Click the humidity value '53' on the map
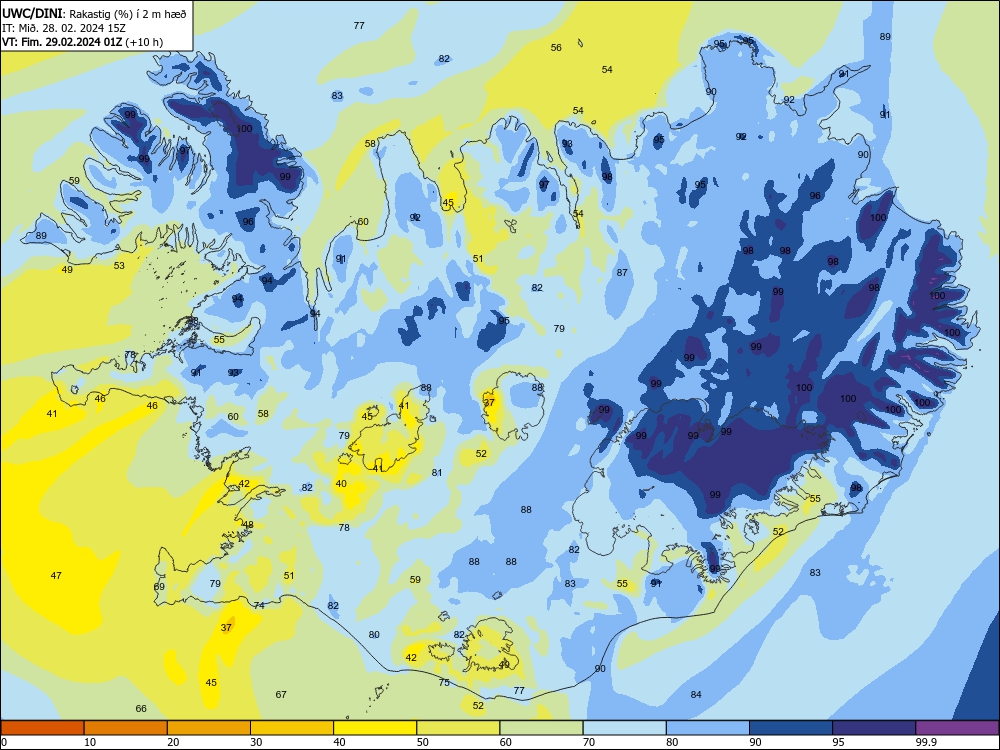1000x750 pixels. (x=119, y=265)
